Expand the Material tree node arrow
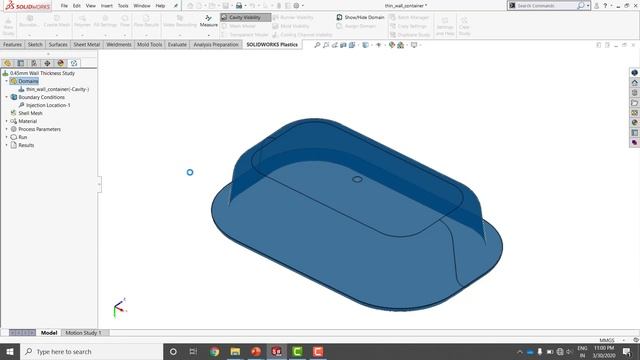Image resolution: width=640 pixels, height=360 pixels. [7, 121]
